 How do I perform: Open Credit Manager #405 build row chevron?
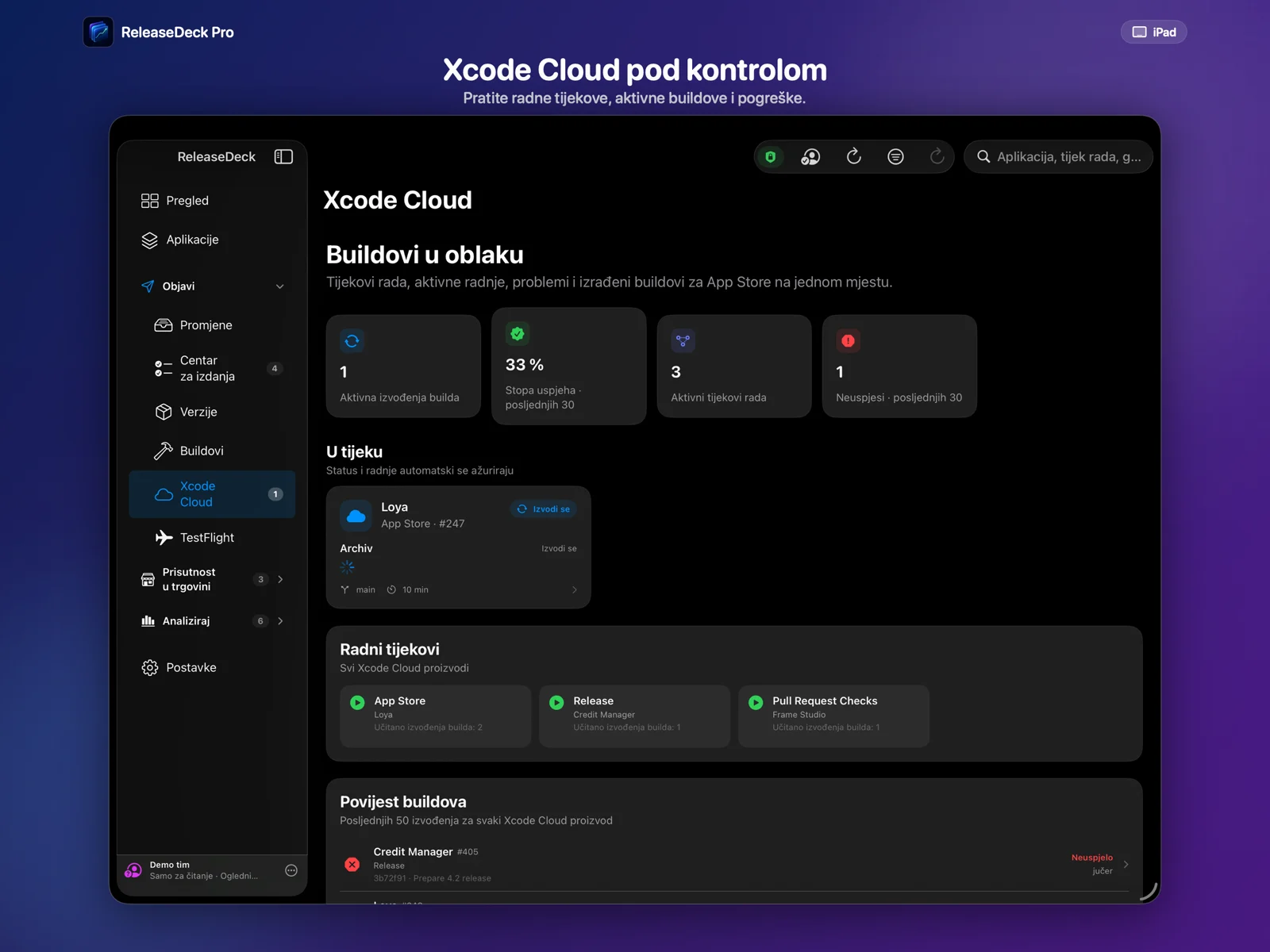(x=1126, y=865)
